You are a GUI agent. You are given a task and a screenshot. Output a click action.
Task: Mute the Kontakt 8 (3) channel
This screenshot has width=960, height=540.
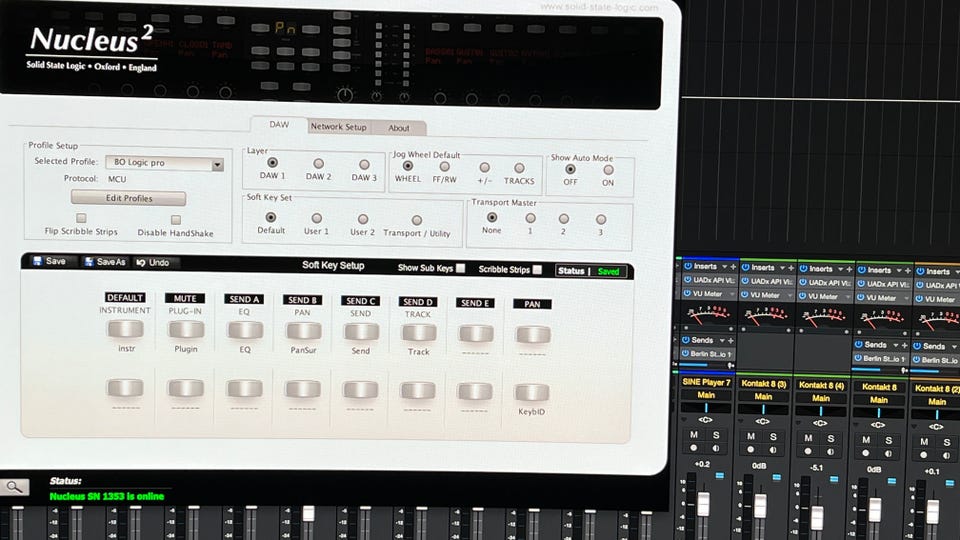(x=751, y=437)
